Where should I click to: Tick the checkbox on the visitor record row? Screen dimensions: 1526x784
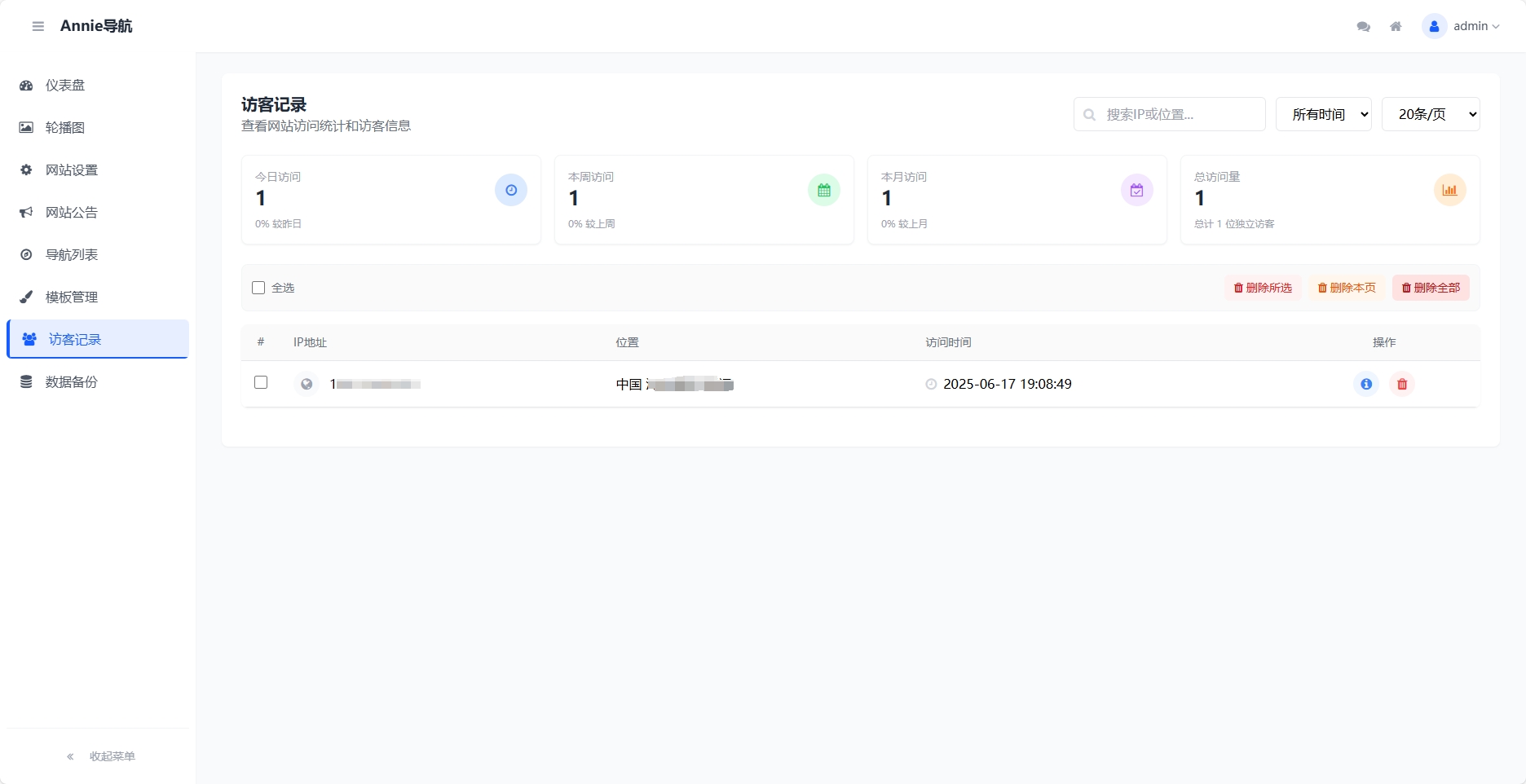click(261, 382)
